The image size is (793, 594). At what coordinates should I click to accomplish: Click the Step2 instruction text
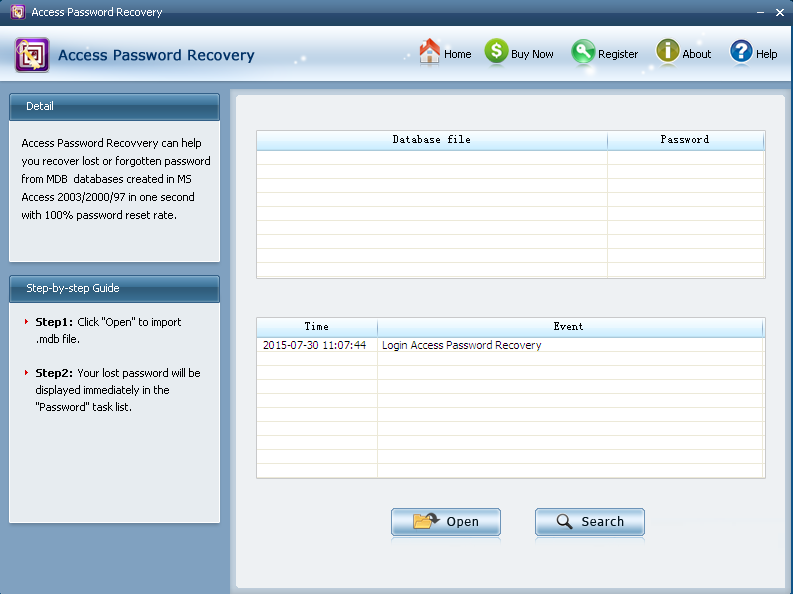tap(118, 390)
